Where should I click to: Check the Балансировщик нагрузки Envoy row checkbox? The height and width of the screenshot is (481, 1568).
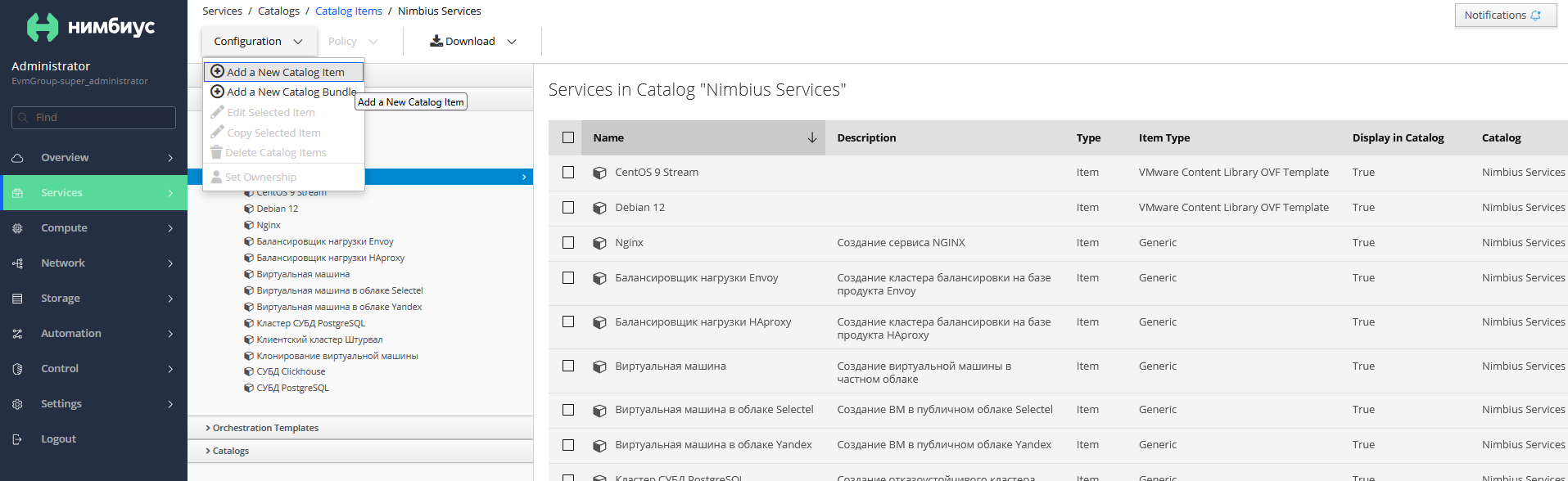click(x=568, y=277)
